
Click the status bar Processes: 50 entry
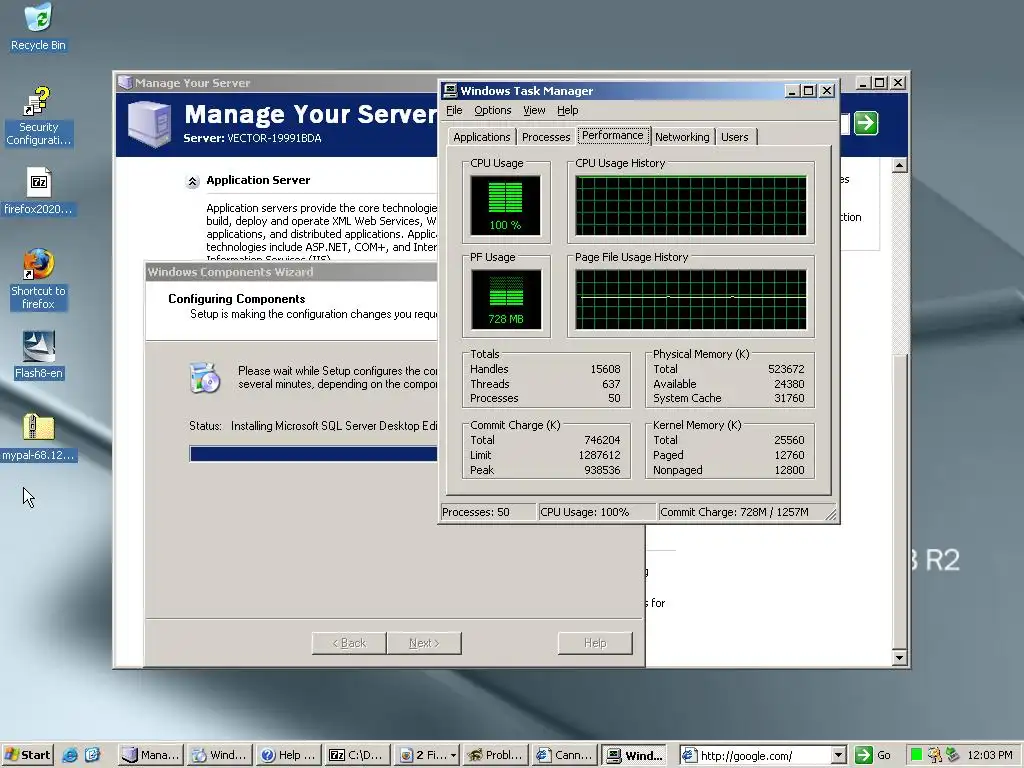click(x=487, y=512)
